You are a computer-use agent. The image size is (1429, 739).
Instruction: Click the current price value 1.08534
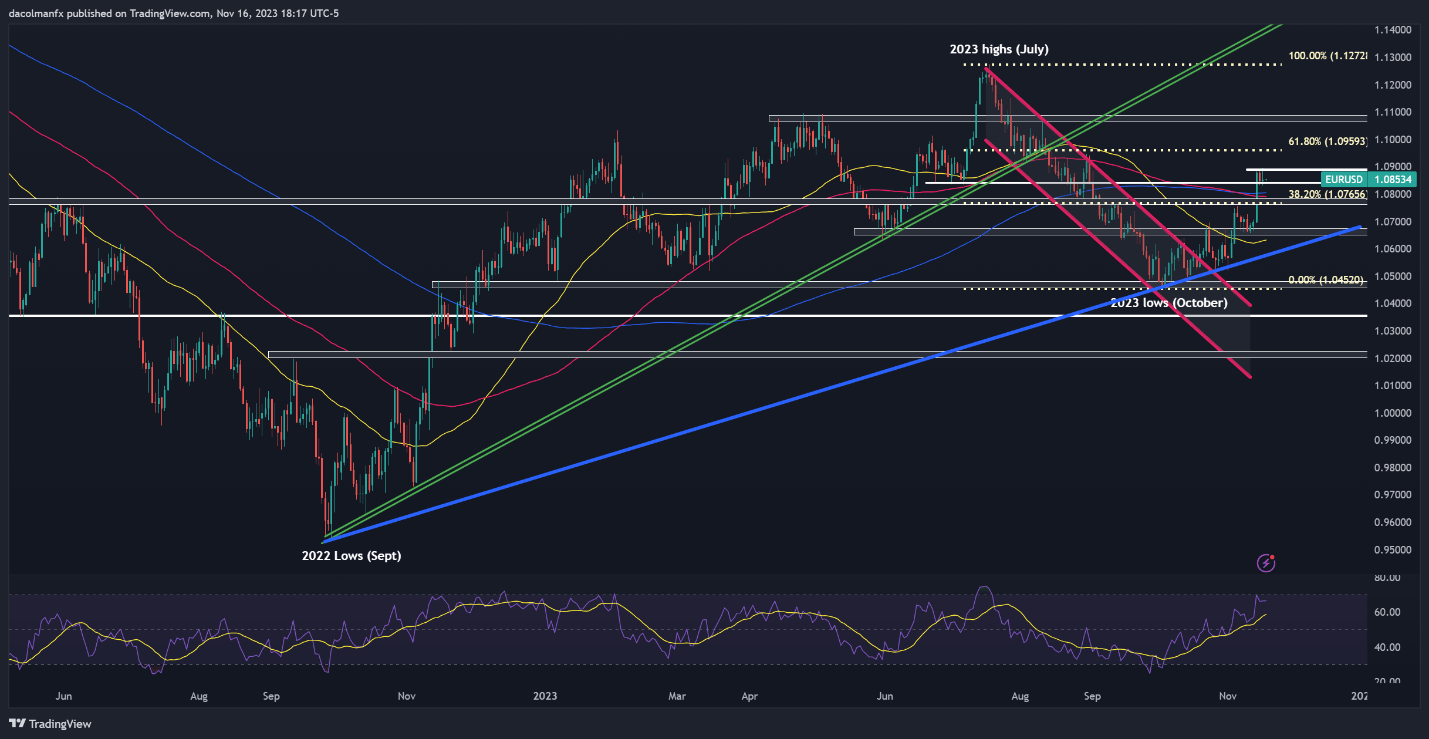[x=1393, y=179]
